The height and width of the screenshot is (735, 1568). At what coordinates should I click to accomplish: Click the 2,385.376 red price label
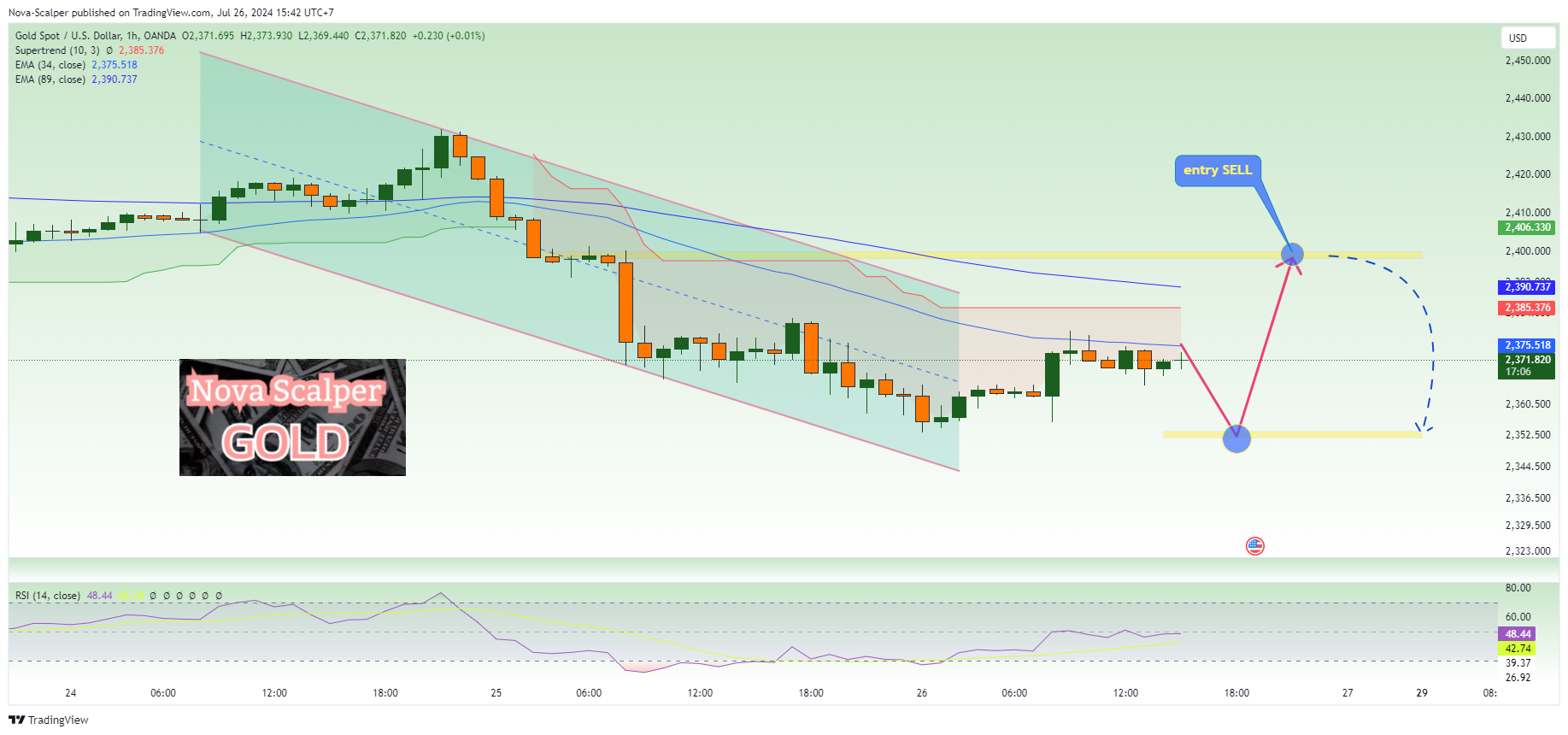click(x=1526, y=308)
